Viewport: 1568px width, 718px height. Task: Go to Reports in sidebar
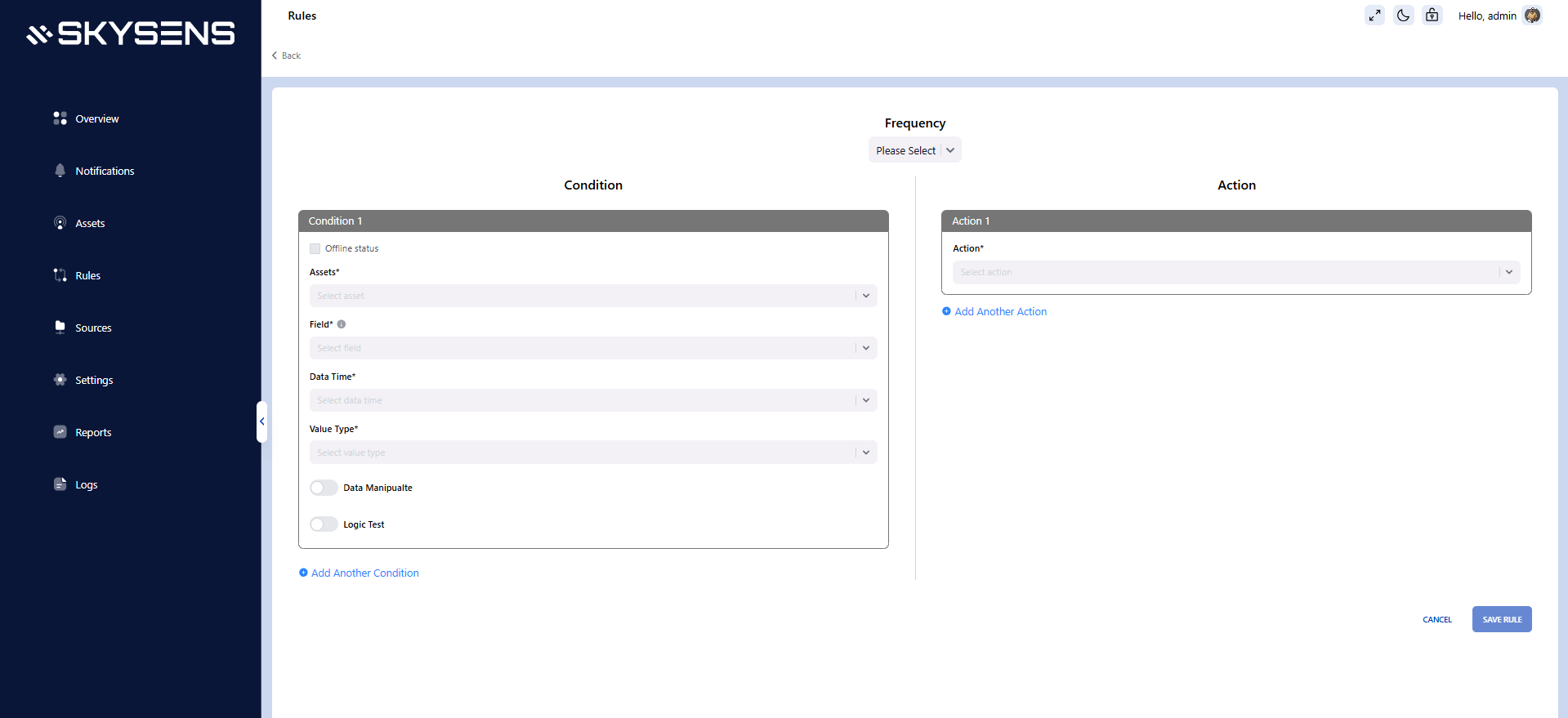pos(93,432)
